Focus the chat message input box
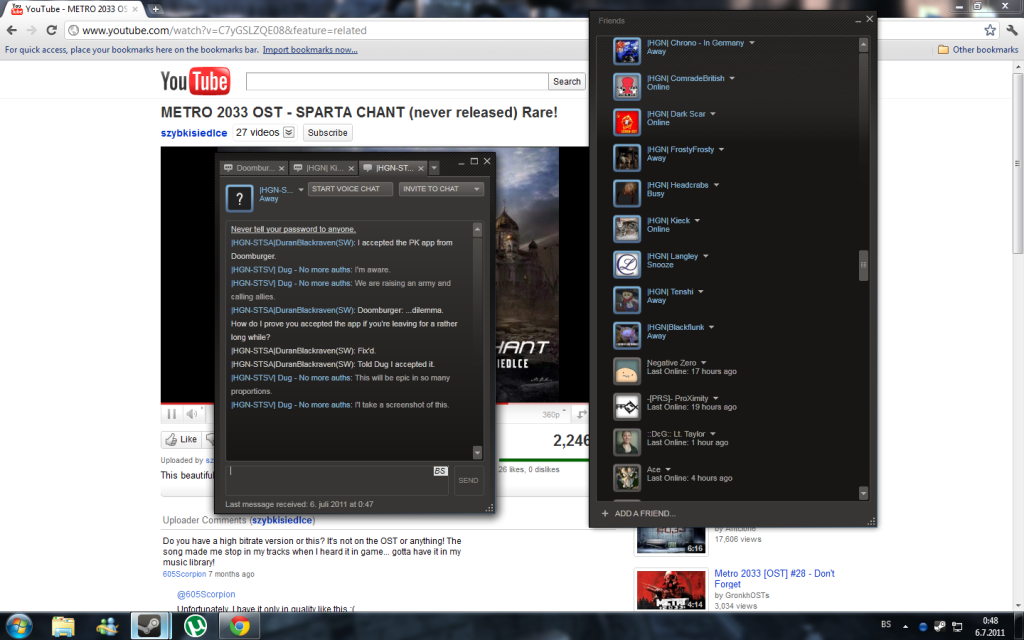Screen dimensions: 1024x640 pyautogui.click(x=337, y=480)
